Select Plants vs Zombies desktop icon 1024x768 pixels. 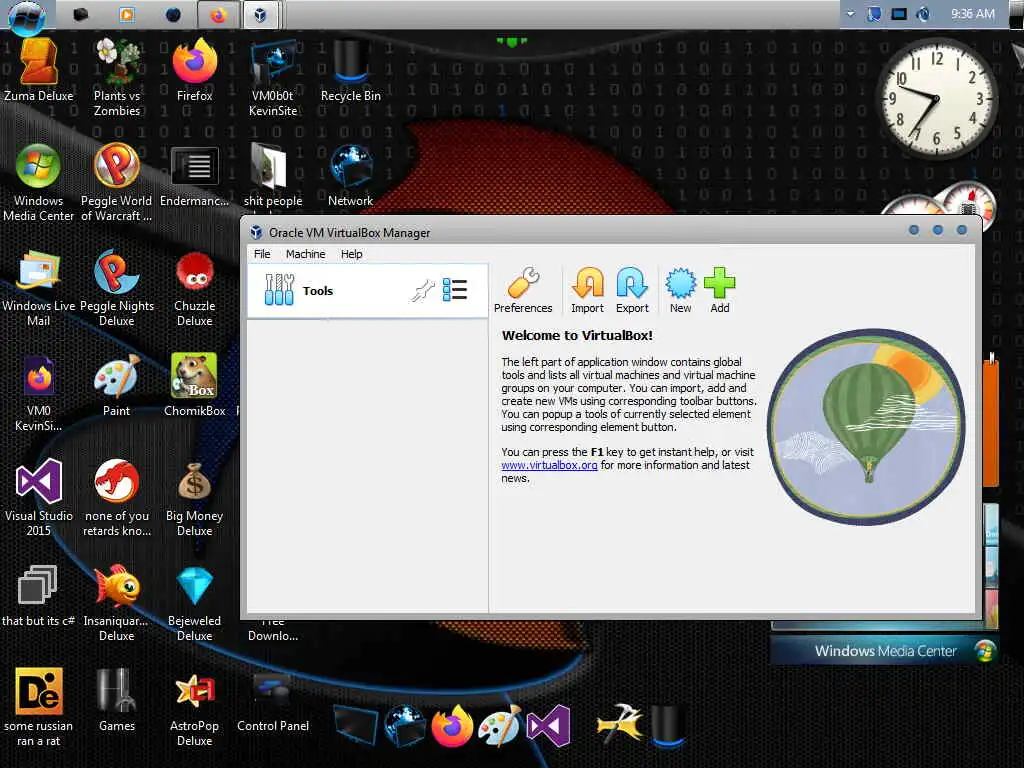pos(117,77)
